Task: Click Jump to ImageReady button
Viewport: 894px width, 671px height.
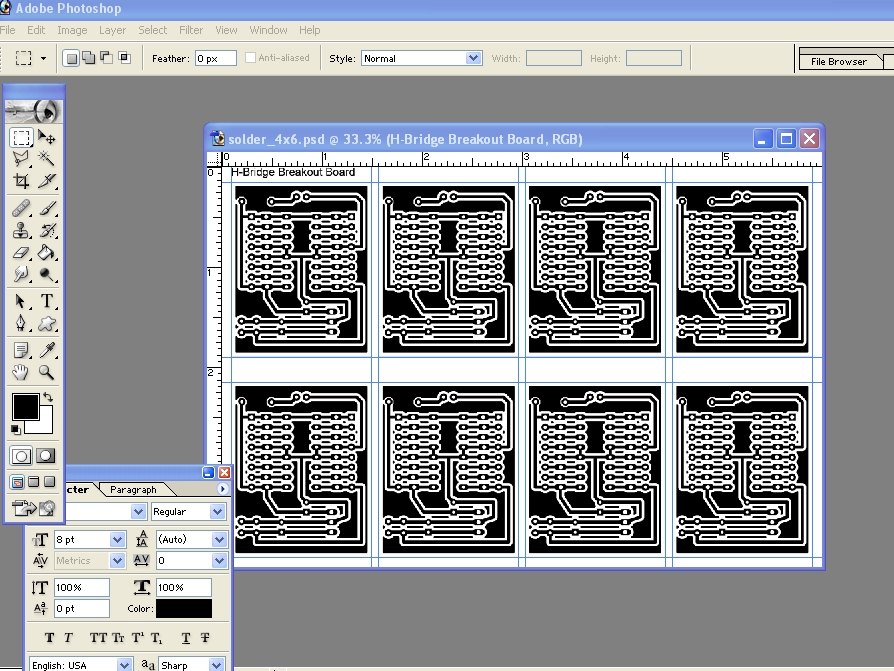Action: [x=34, y=507]
